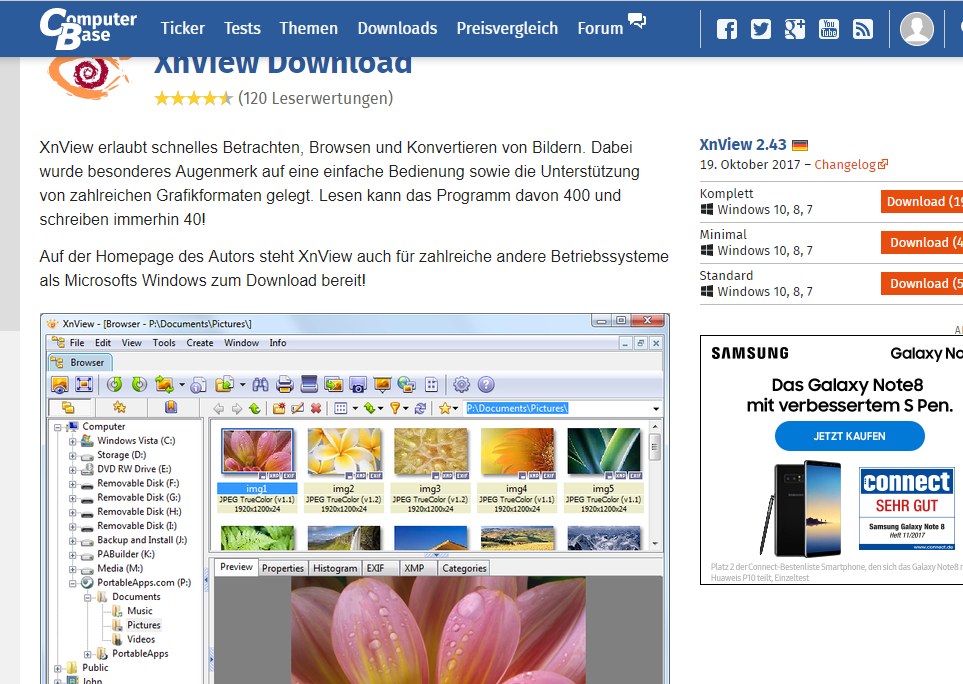The image size is (963, 684).
Task: Click the fullscreen icon in XnView toolbar
Action: 84,384
